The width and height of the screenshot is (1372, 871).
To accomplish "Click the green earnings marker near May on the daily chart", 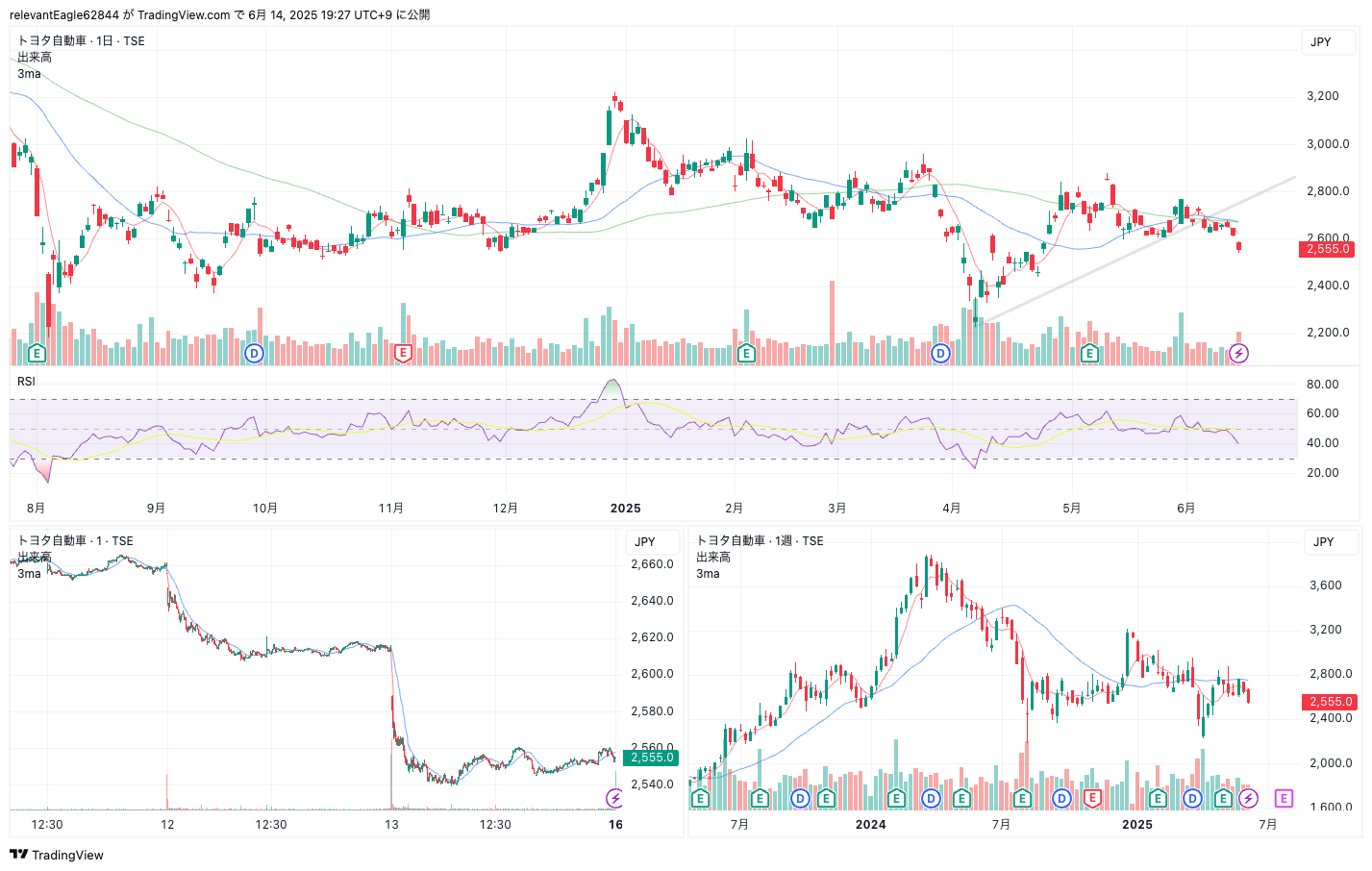I will pos(1089,353).
